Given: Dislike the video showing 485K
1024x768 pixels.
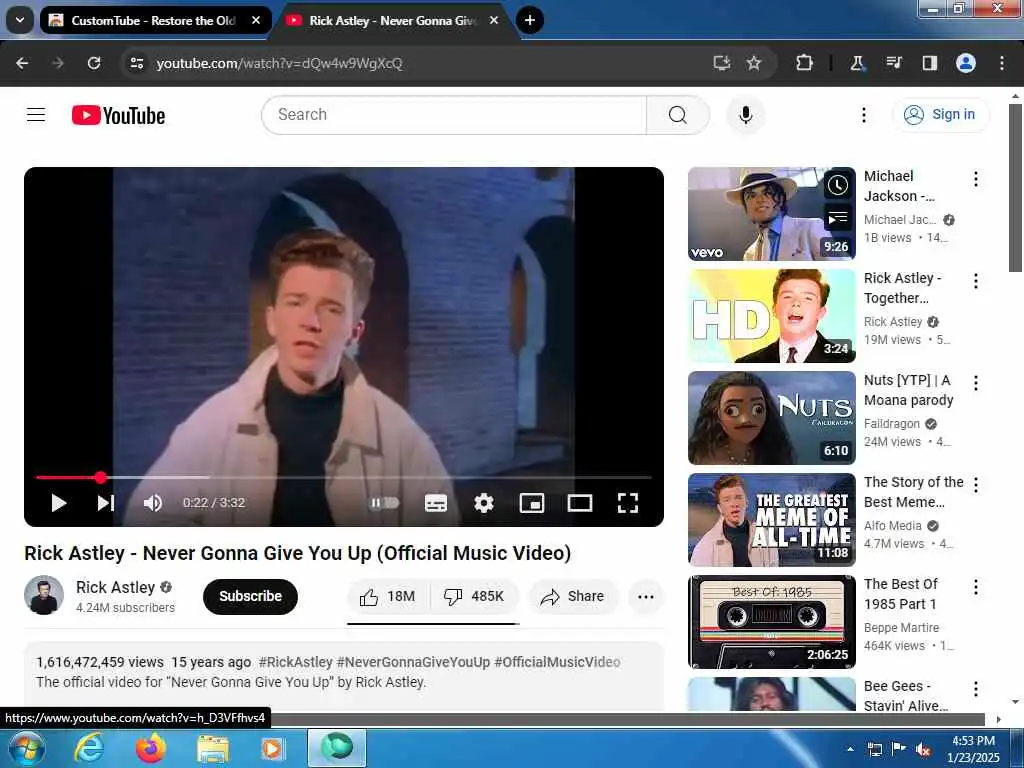Looking at the screenshot, I should 475,596.
